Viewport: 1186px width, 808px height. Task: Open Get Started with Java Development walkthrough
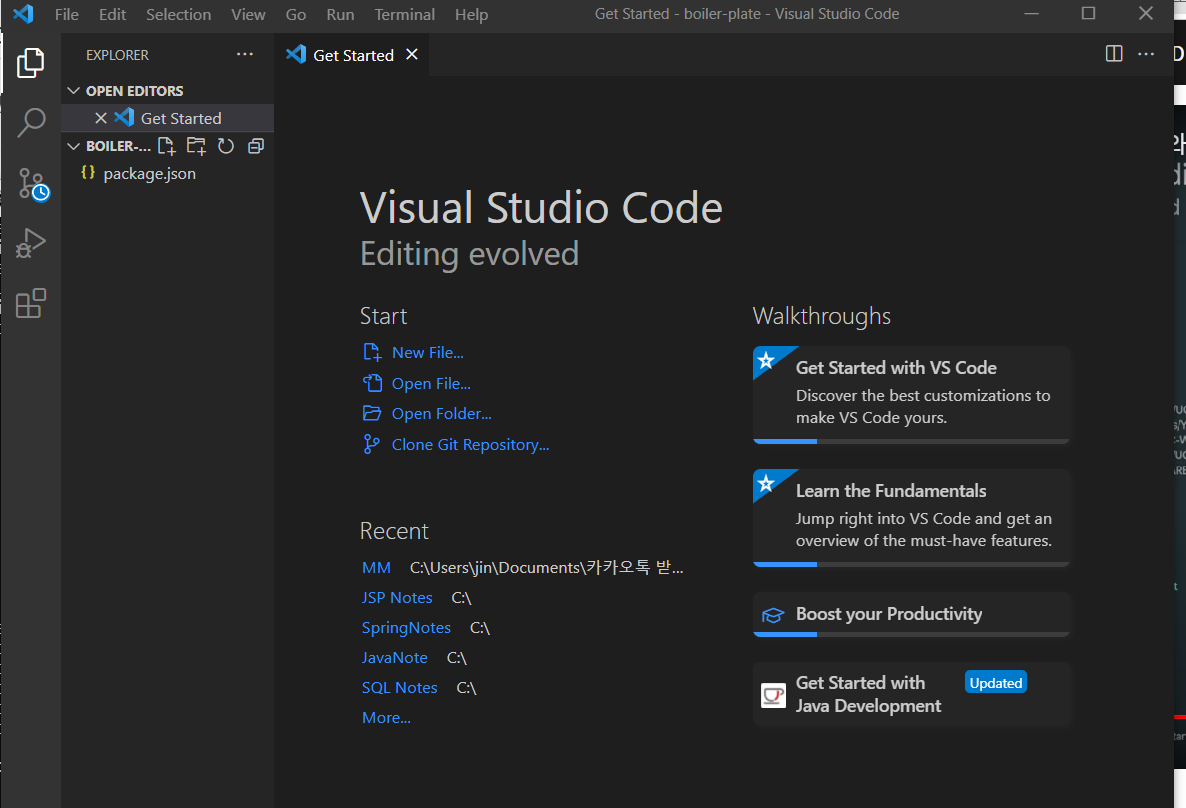(911, 695)
